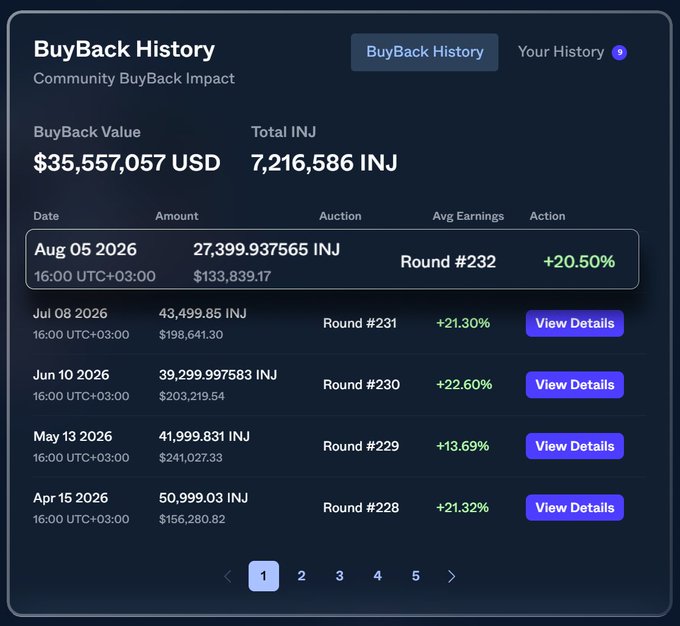Click the 41,999.831 INJ amount
The height and width of the screenshot is (626, 680).
[x=204, y=436]
